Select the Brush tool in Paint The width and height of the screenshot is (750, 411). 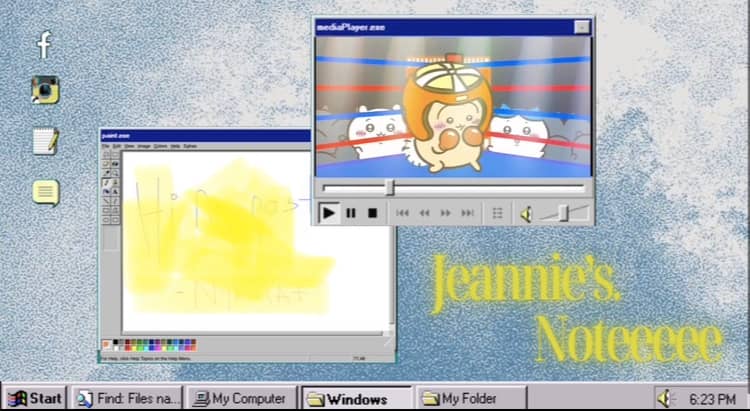[115, 182]
